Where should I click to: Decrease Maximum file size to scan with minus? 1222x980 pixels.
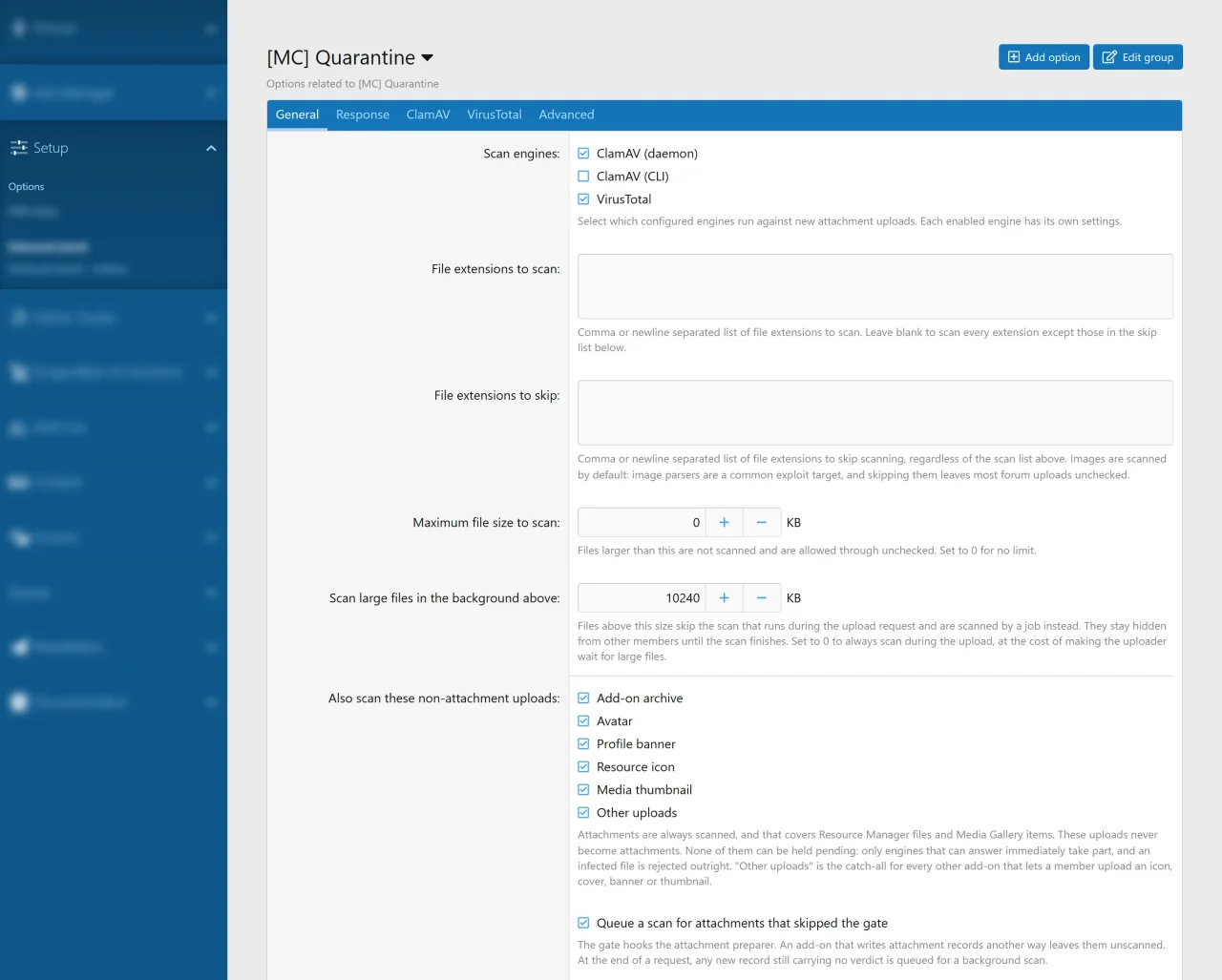[x=762, y=523]
